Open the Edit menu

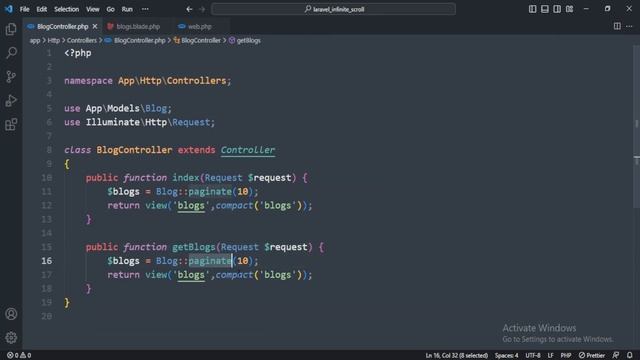point(42,9)
